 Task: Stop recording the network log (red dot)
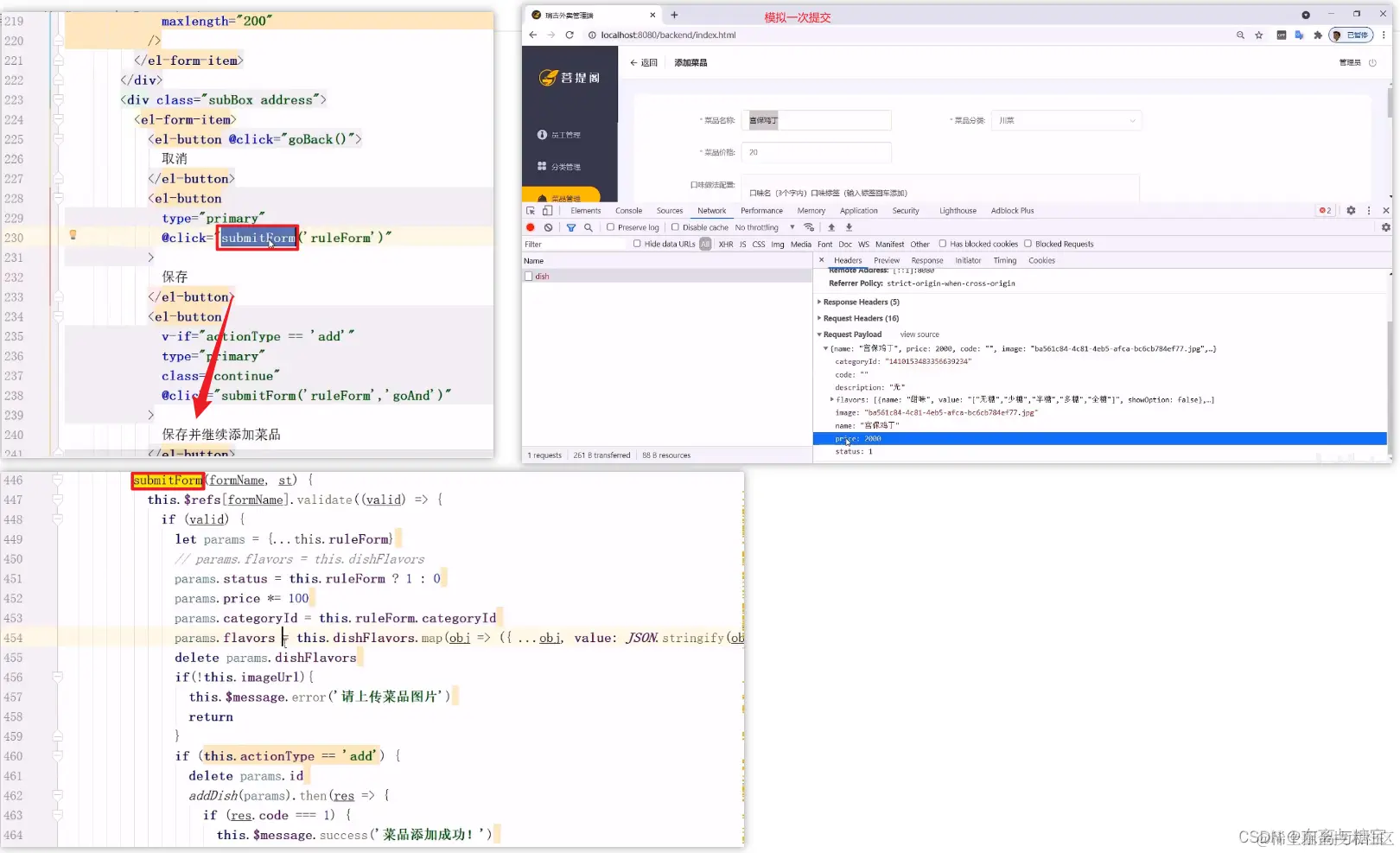(x=531, y=228)
